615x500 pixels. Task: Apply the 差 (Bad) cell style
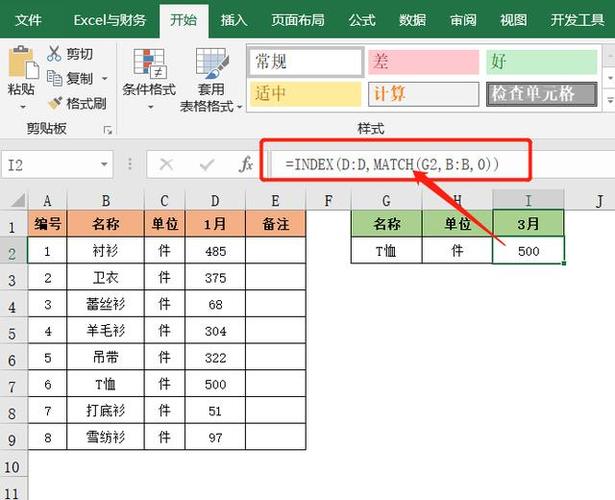tap(424, 62)
